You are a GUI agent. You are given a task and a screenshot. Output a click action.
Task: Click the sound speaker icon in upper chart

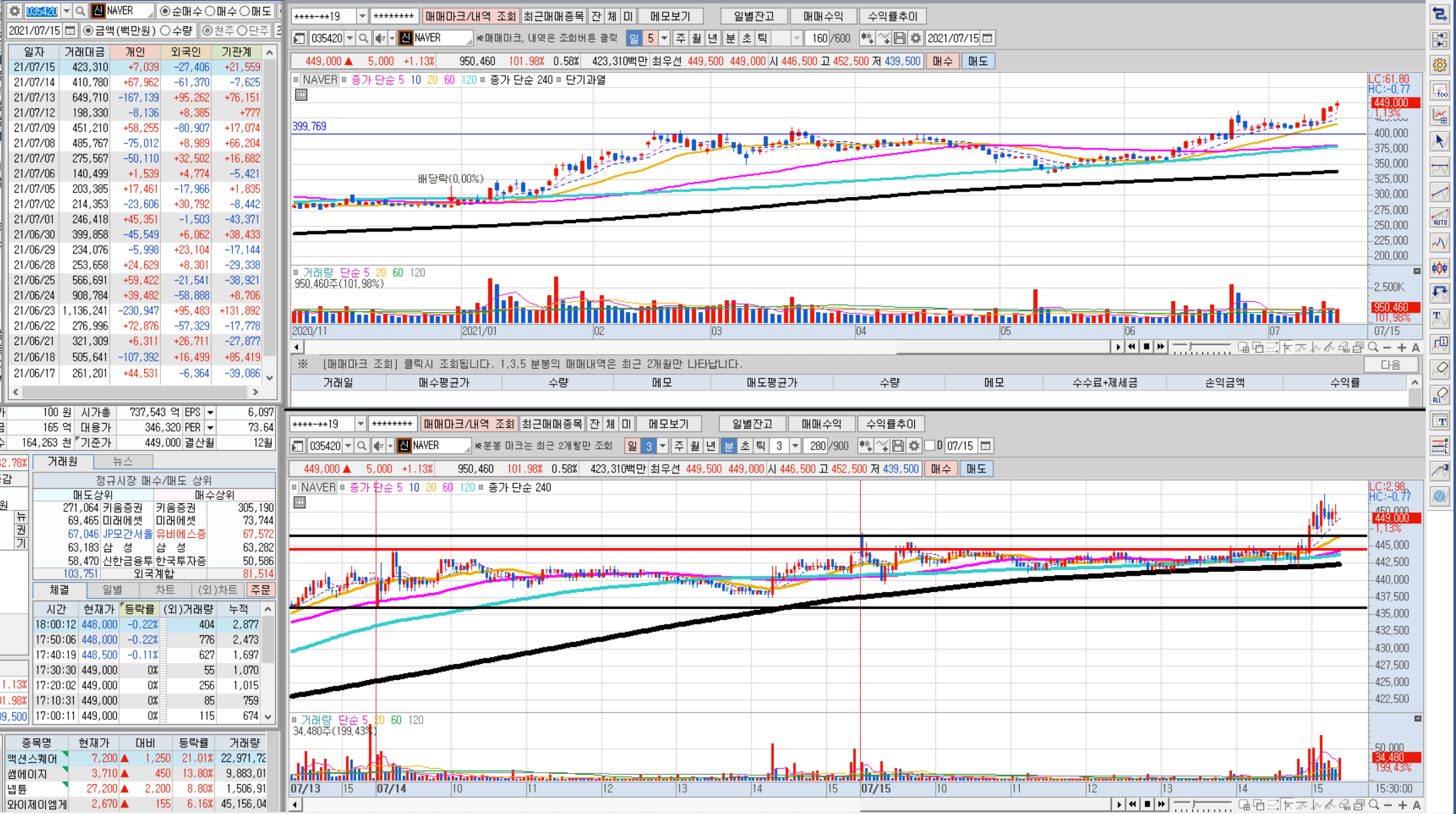tap(381, 39)
